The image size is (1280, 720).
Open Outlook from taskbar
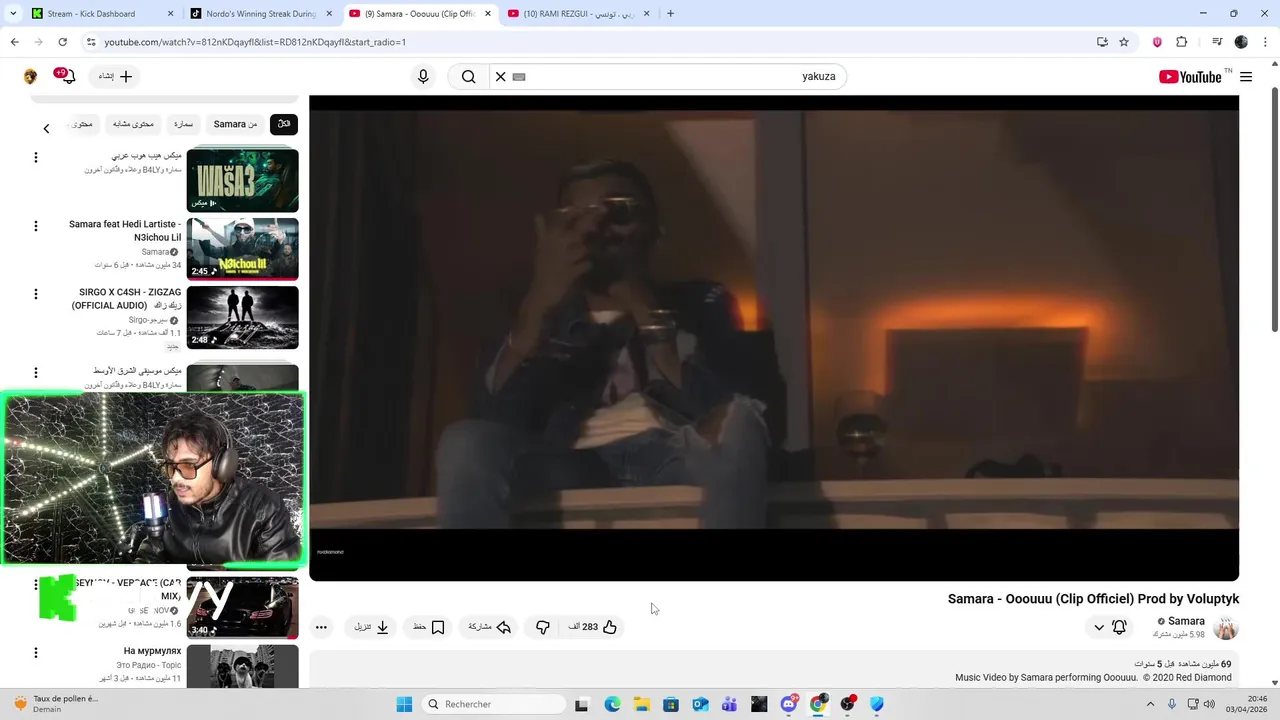tap(700, 704)
